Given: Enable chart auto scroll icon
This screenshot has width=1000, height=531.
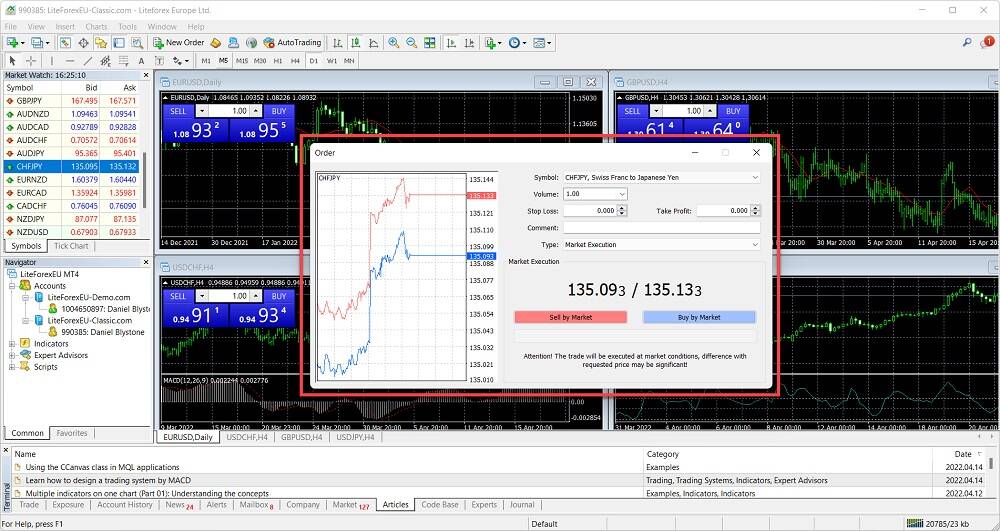Looking at the screenshot, I should tap(452, 43).
